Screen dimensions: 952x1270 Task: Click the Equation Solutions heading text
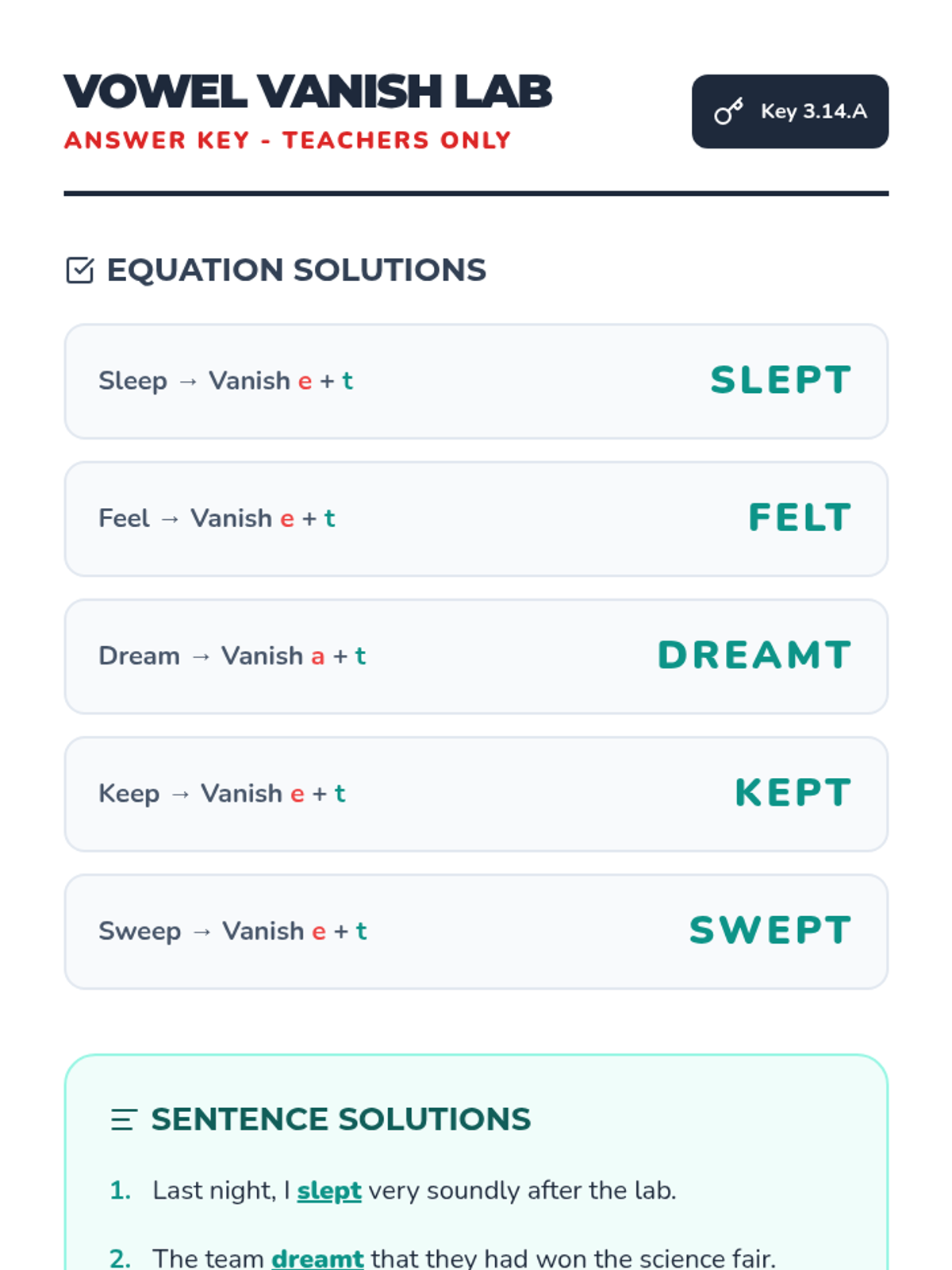296,271
